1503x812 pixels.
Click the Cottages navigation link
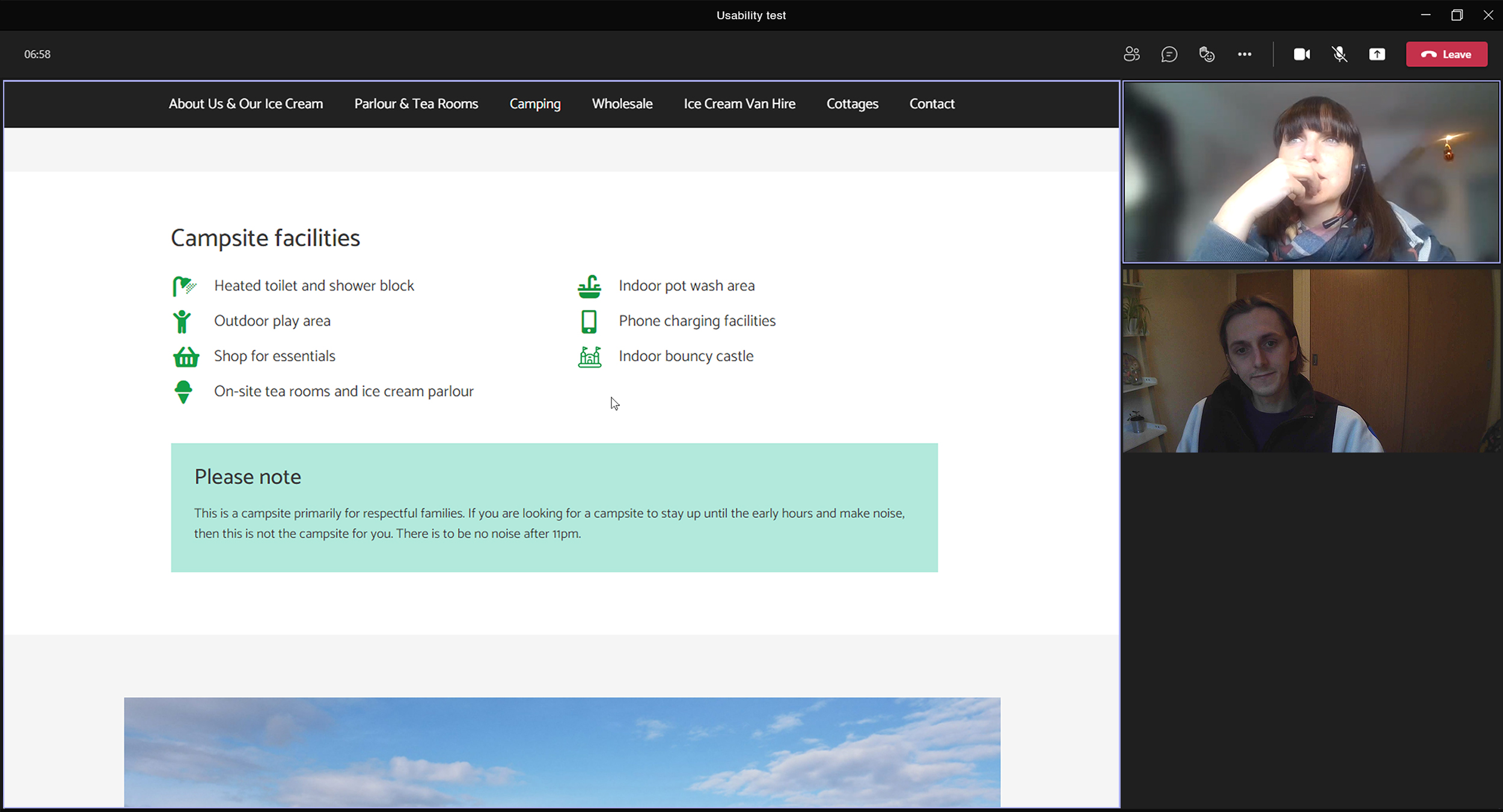[852, 103]
